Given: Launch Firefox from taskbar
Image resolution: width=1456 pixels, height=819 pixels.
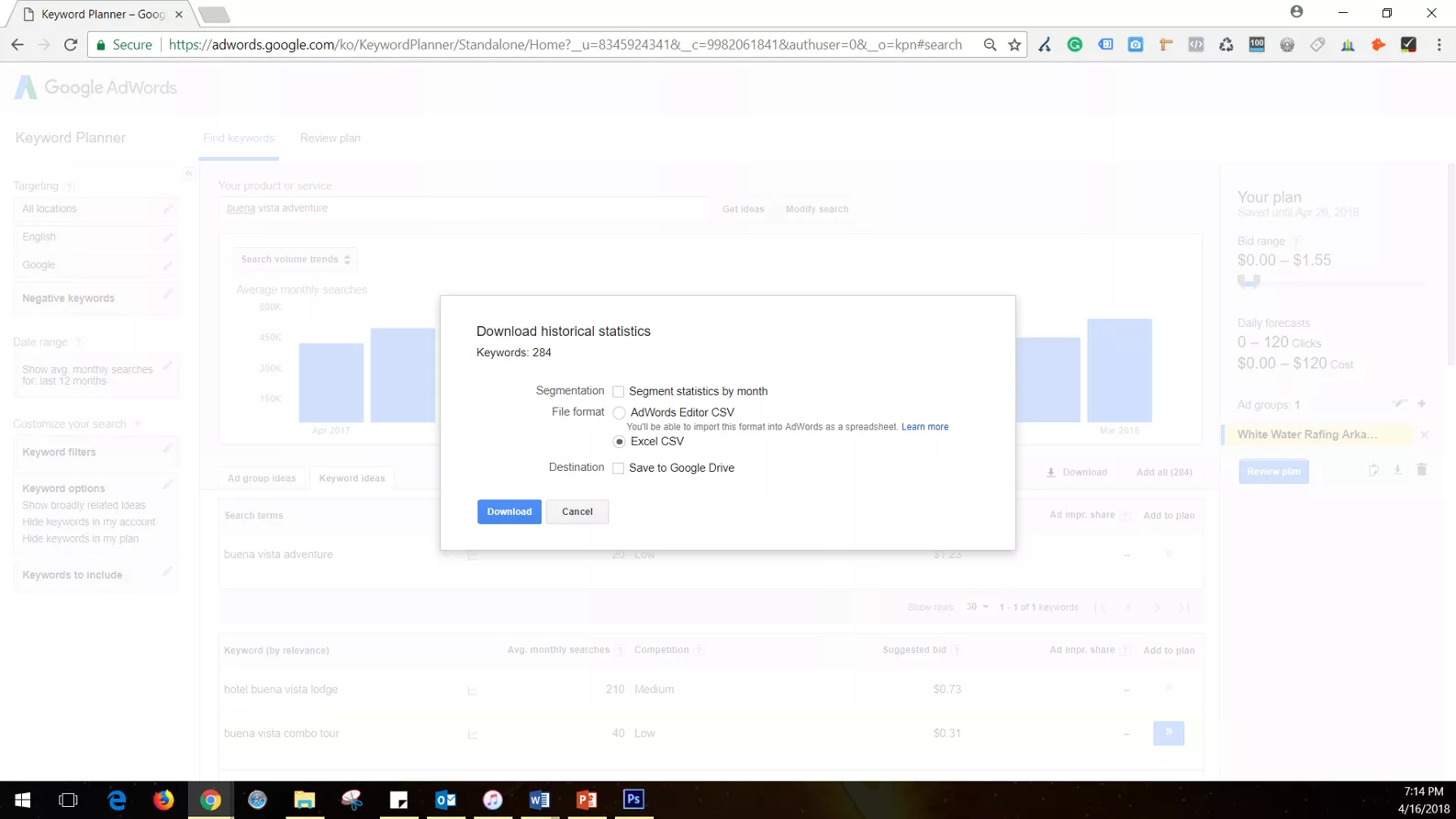Looking at the screenshot, I should [163, 800].
